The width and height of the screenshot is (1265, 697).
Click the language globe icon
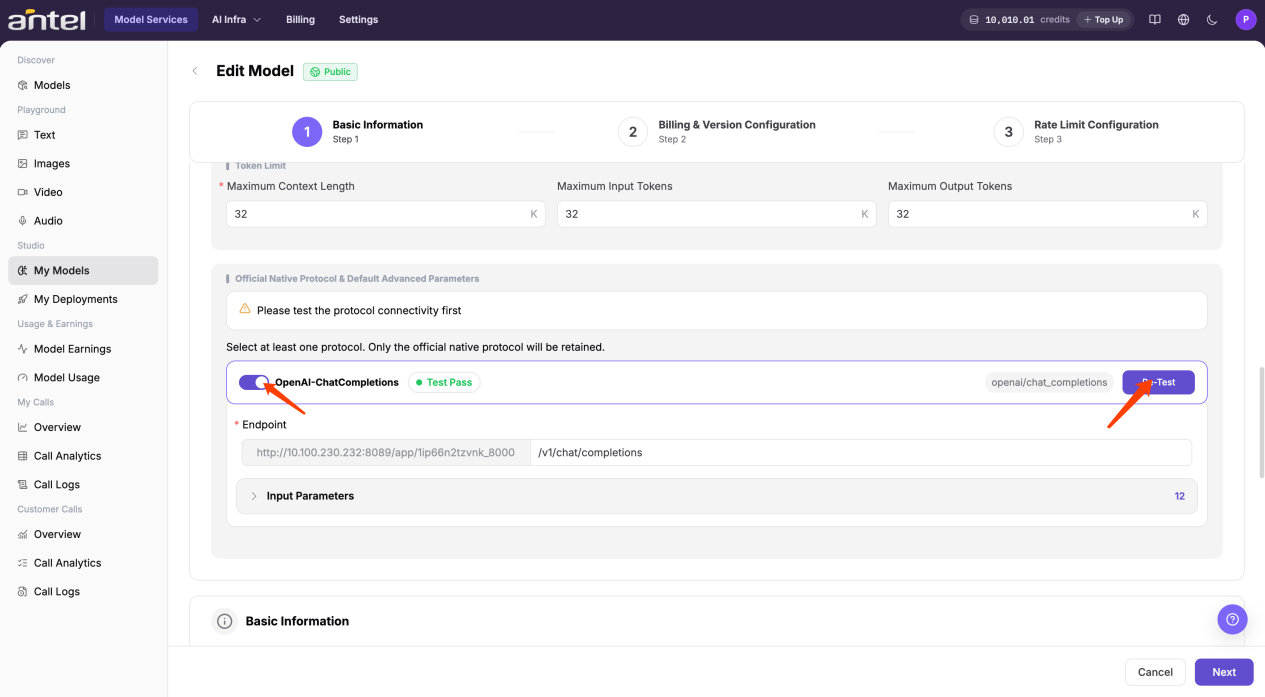(1184, 19)
